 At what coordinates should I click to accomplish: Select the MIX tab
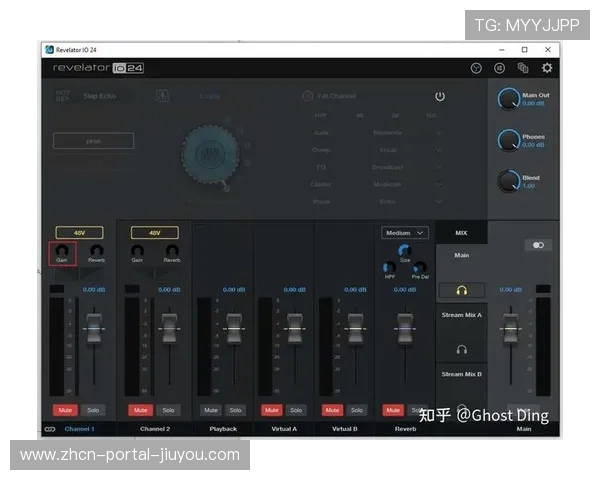[461, 232]
